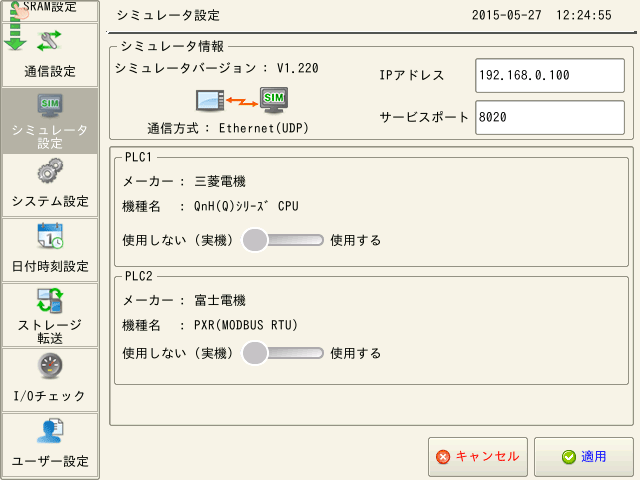Open the 通信設定 communication settings icon
This screenshot has height=480, width=640.
(50, 42)
